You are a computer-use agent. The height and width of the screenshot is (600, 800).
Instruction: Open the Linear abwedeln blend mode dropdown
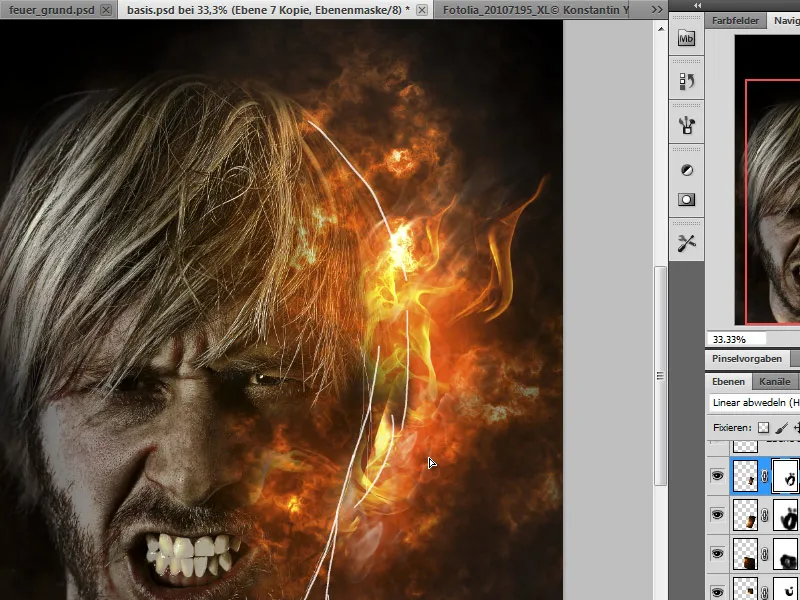(755, 403)
